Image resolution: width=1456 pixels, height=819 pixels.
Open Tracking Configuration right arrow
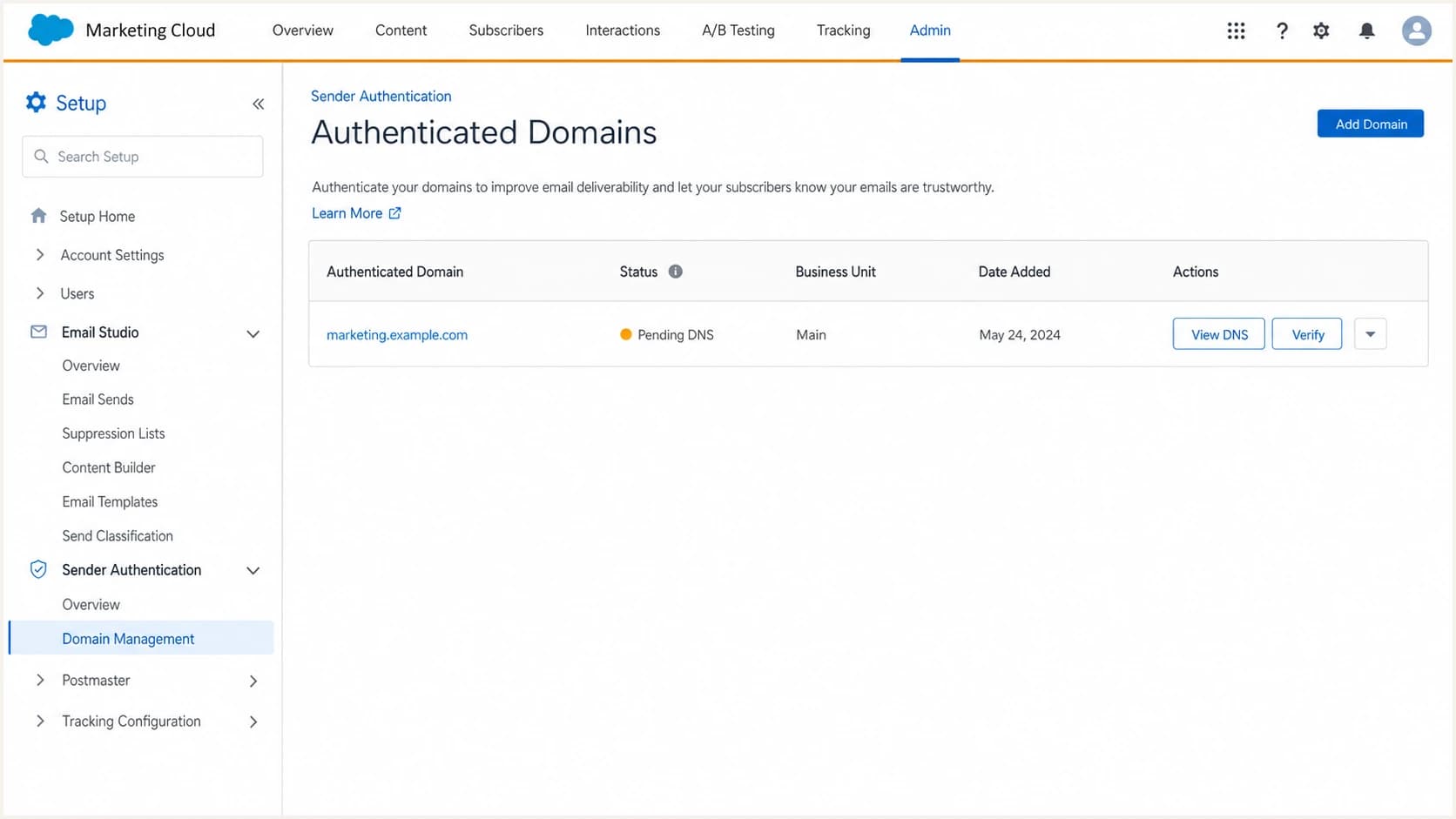253,722
